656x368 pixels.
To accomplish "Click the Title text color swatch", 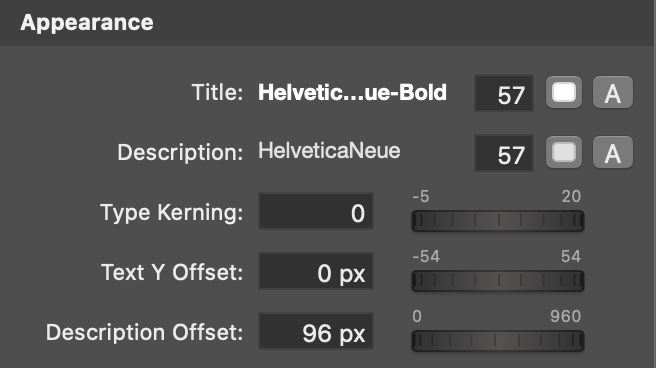I will pos(564,92).
